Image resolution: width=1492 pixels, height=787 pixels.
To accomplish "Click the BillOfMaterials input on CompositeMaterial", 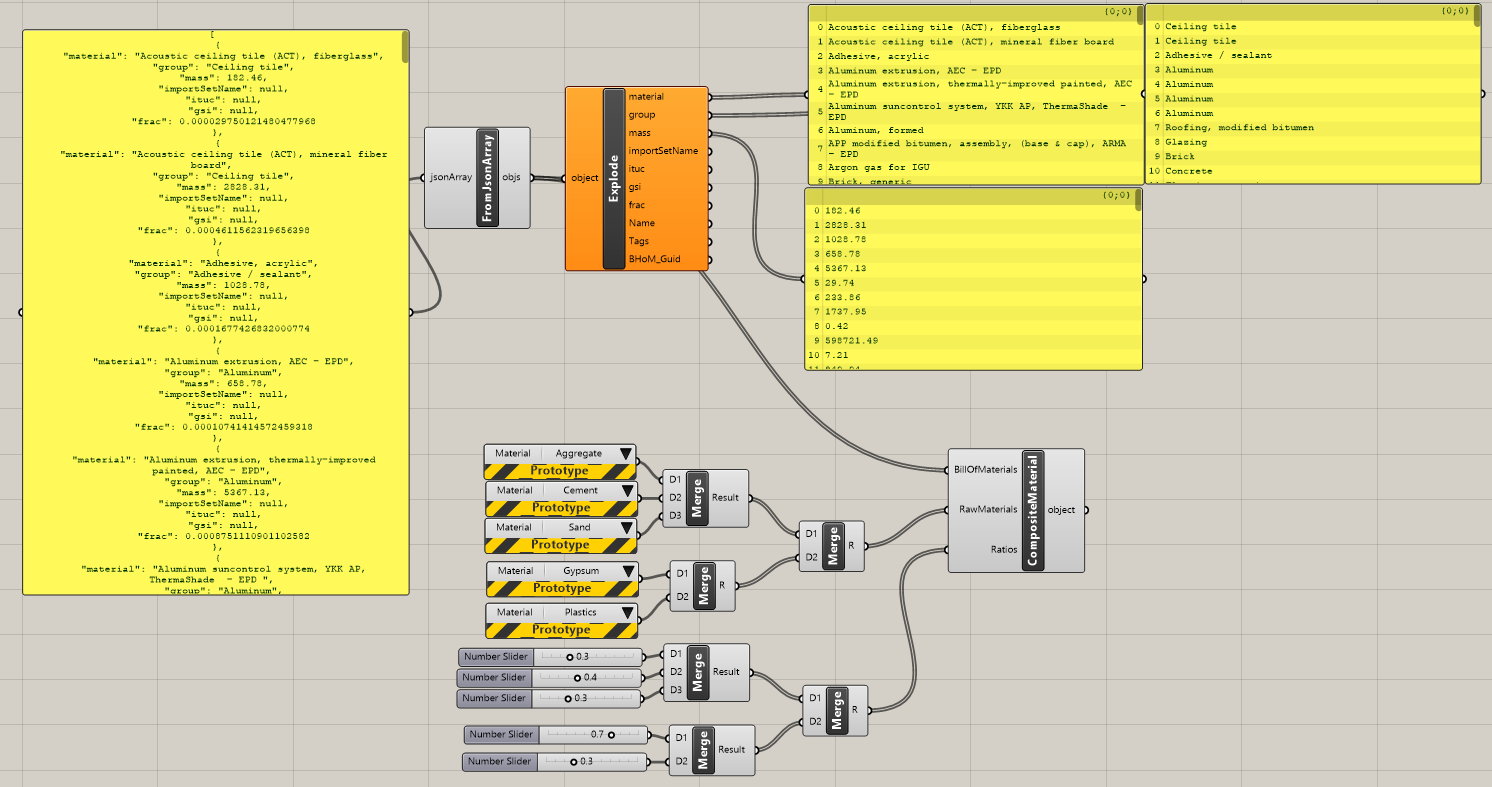I will (x=985, y=469).
